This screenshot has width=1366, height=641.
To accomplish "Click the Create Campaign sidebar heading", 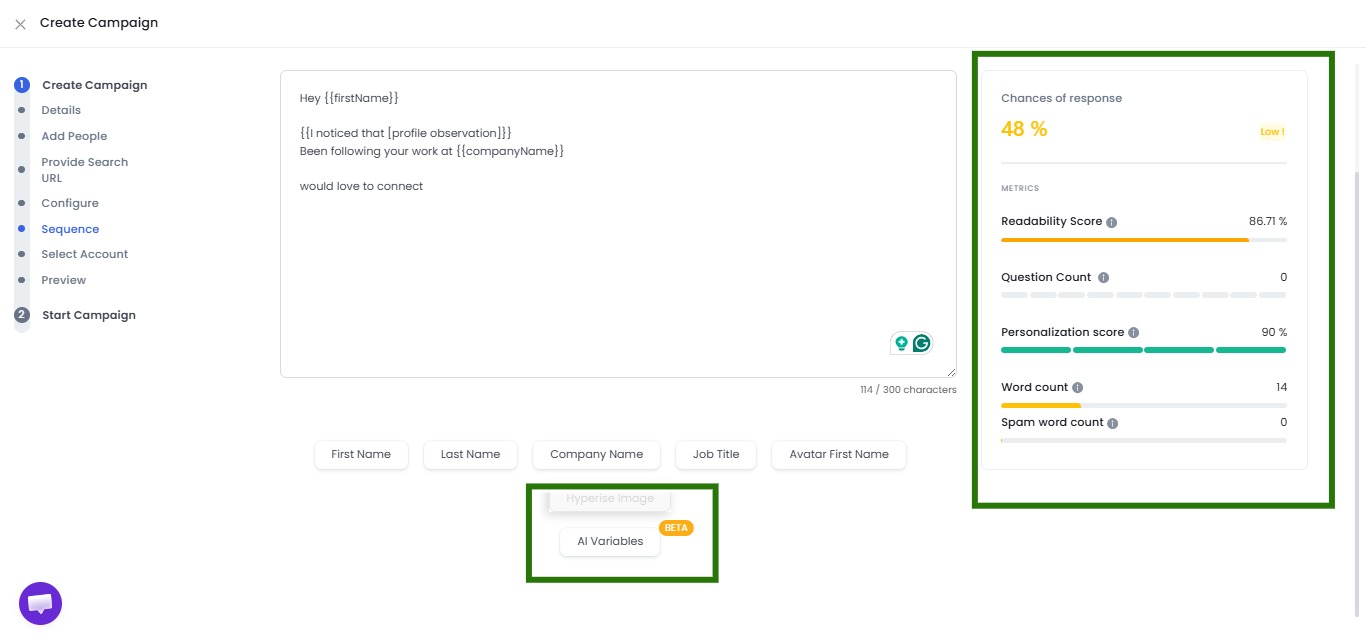I will click(95, 85).
